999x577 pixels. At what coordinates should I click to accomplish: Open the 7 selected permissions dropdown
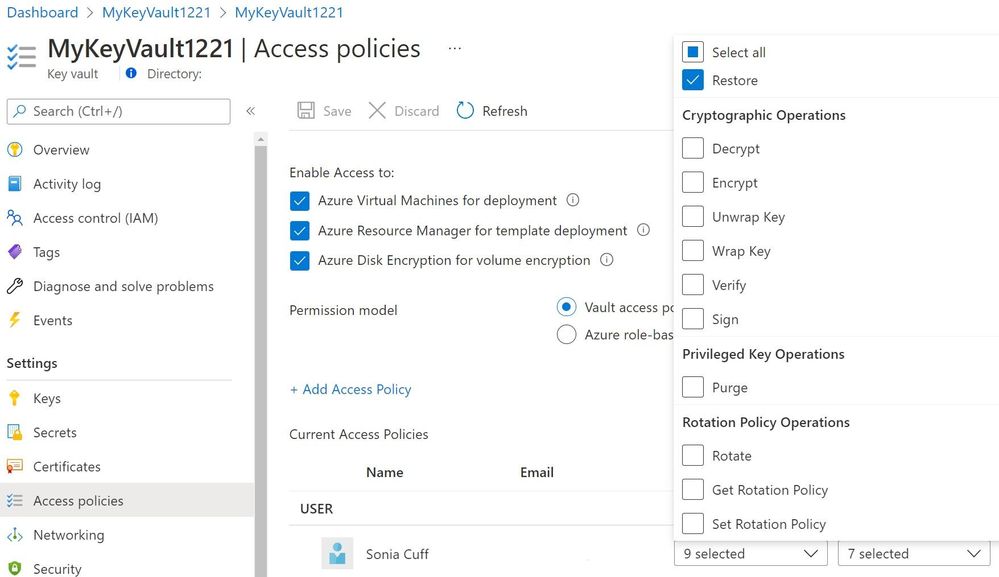click(x=914, y=553)
